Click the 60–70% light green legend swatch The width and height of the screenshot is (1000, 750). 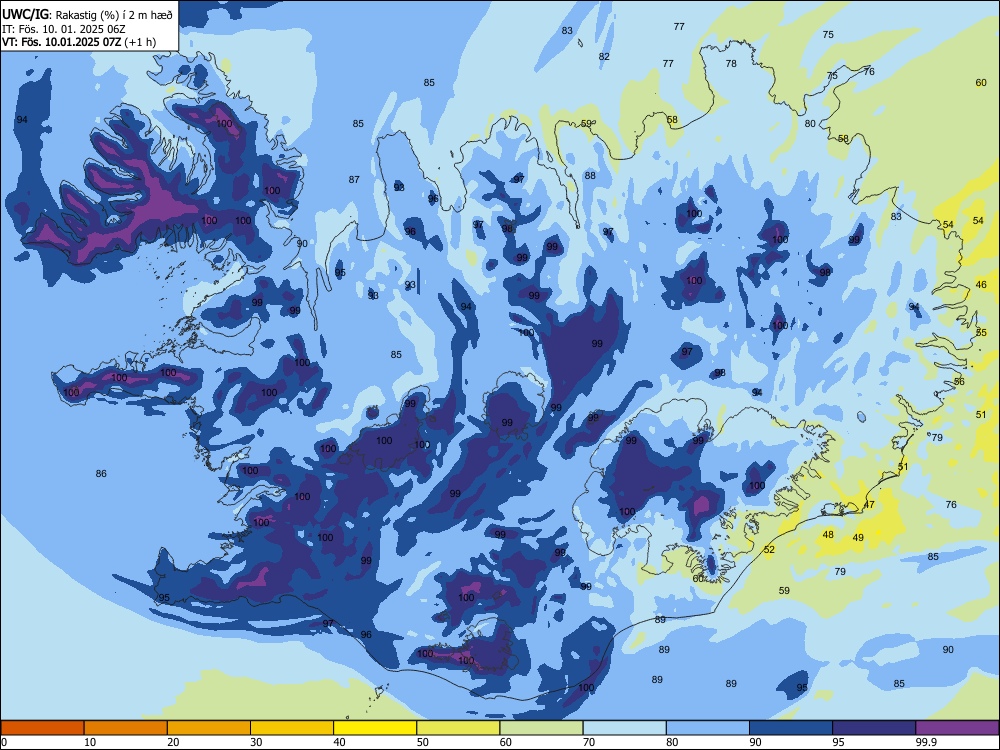pos(541,728)
